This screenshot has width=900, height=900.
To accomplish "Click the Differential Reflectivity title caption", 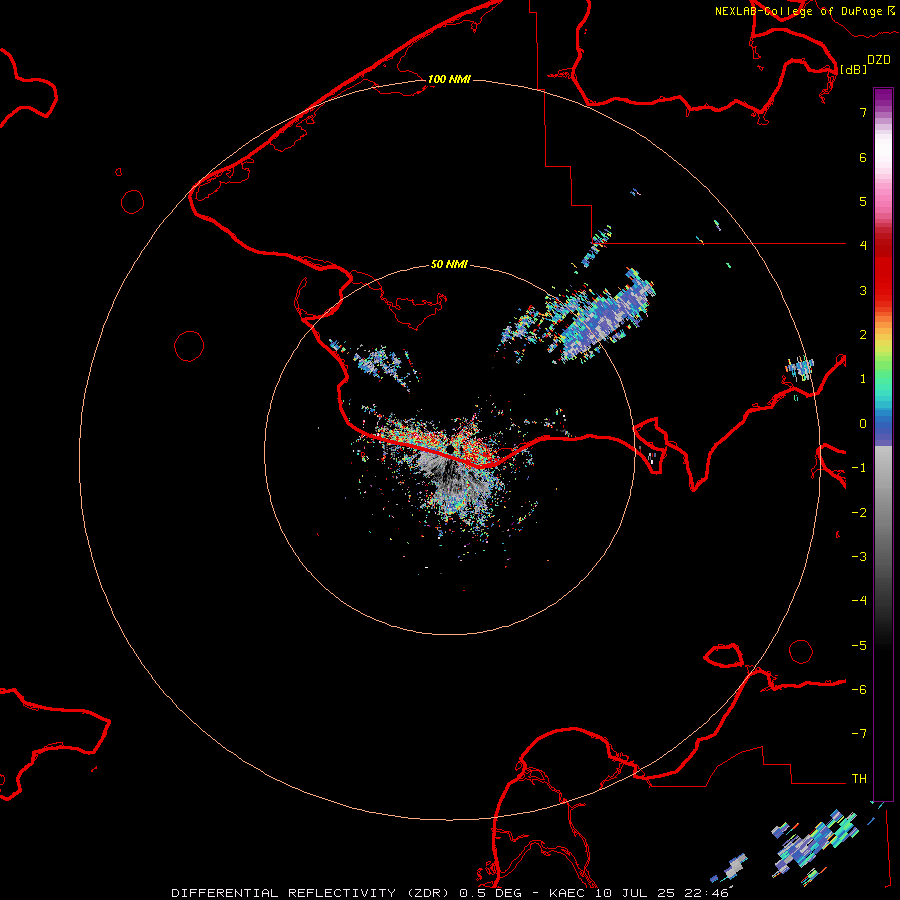I will tap(451, 893).
